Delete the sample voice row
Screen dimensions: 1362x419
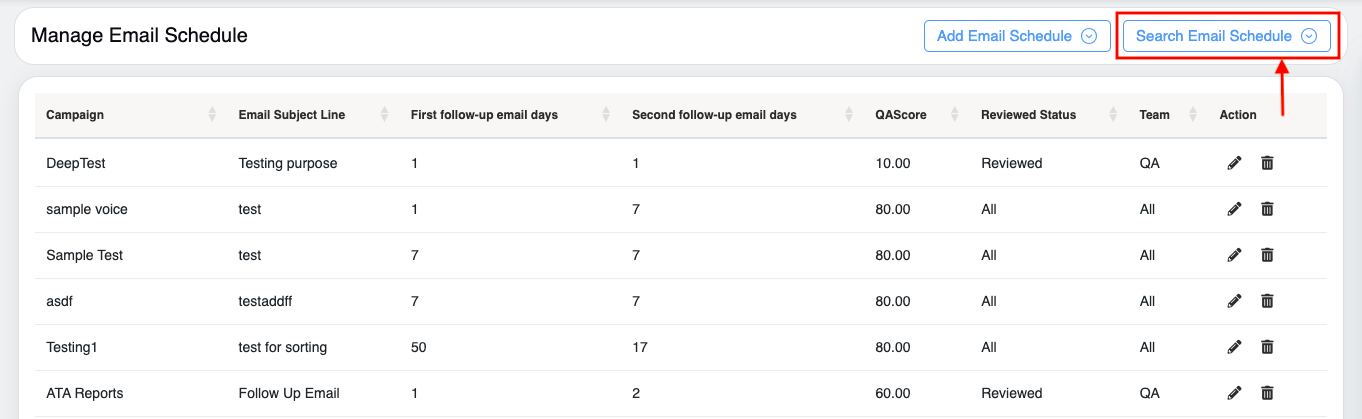click(1267, 209)
